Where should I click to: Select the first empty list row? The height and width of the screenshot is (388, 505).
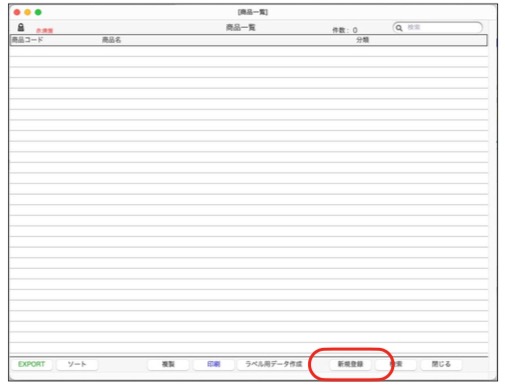pyautogui.click(x=249, y=51)
